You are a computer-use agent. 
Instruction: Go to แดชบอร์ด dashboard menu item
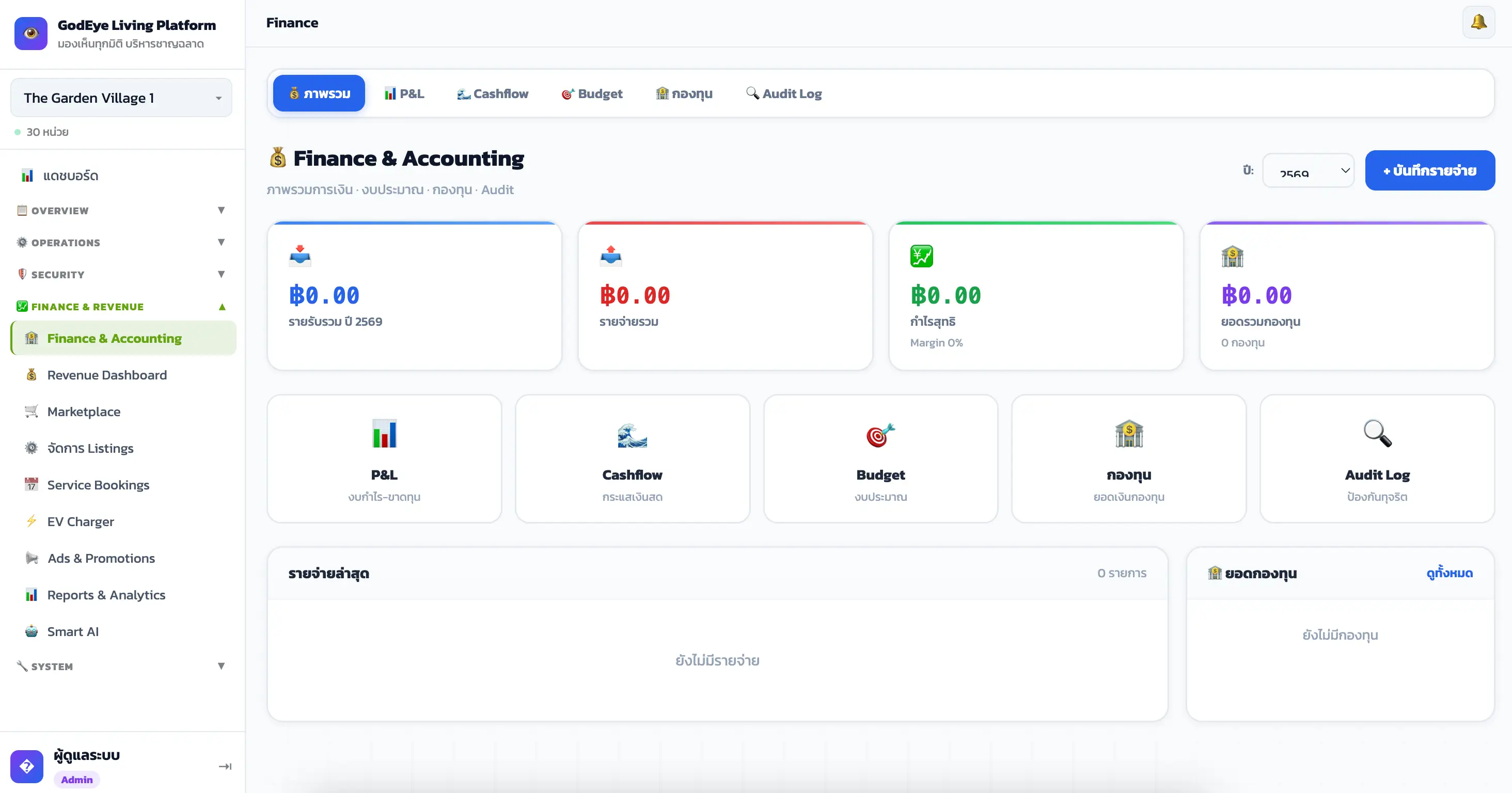click(123, 176)
